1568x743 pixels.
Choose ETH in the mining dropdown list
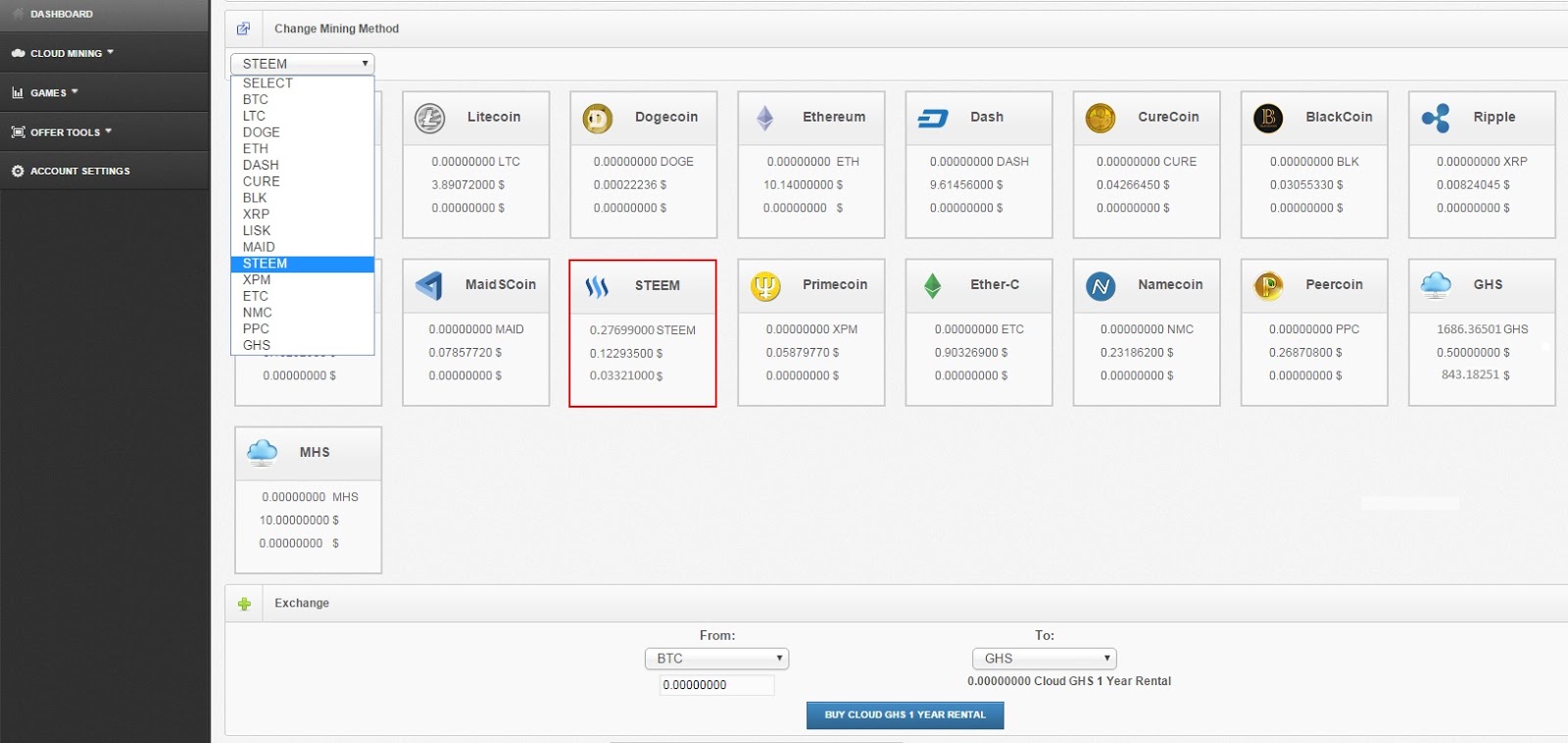click(303, 149)
